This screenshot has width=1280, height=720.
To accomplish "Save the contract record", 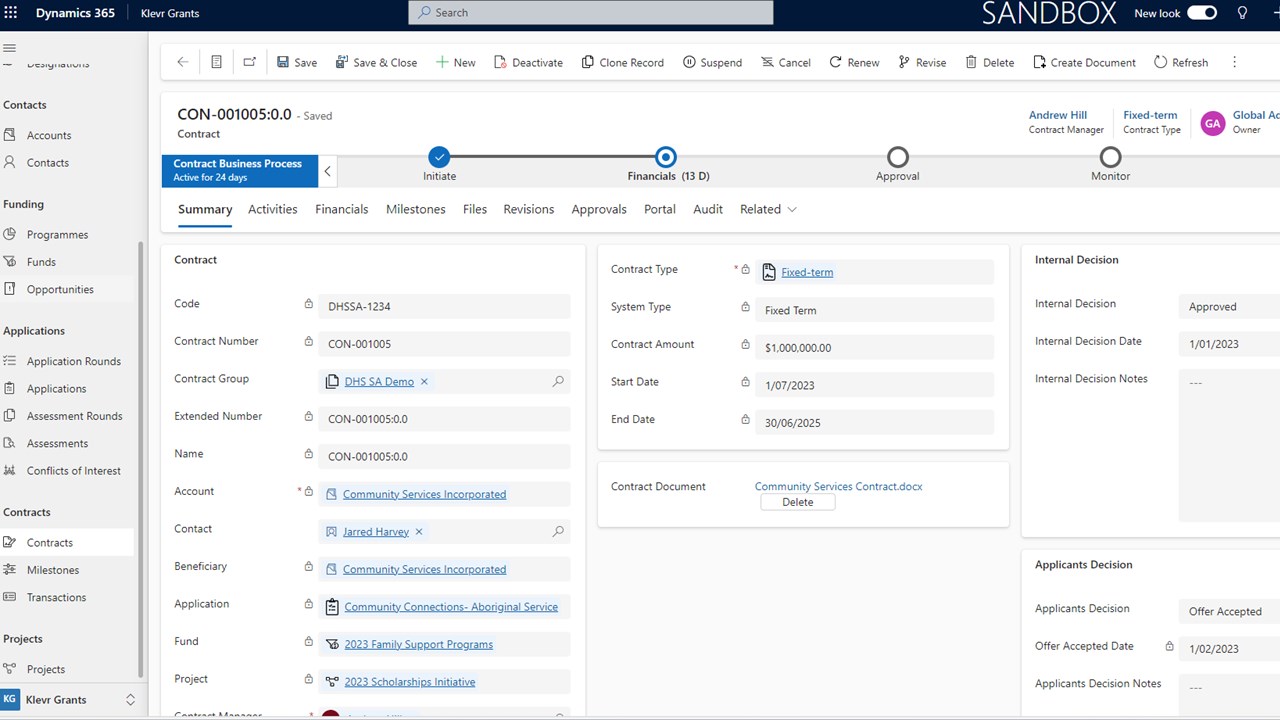I will pyautogui.click(x=297, y=62).
